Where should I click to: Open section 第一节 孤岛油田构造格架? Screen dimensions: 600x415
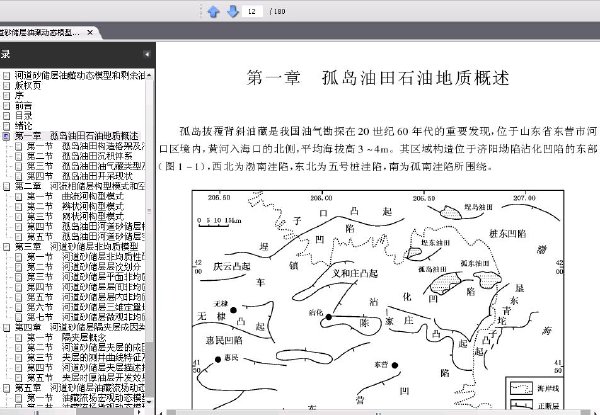tap(86, 146)
